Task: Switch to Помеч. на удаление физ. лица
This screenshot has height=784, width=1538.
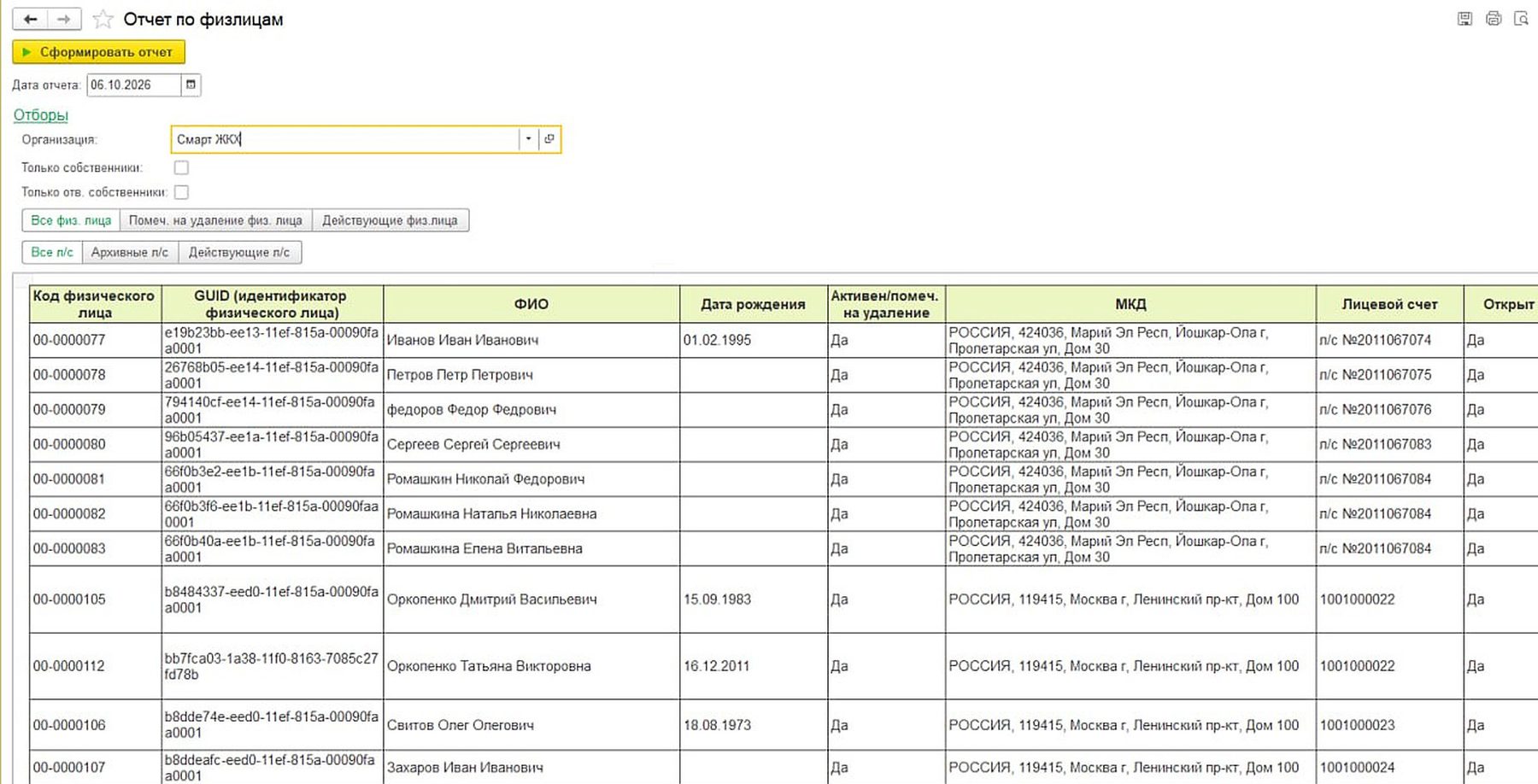Action: coord(215,220)
